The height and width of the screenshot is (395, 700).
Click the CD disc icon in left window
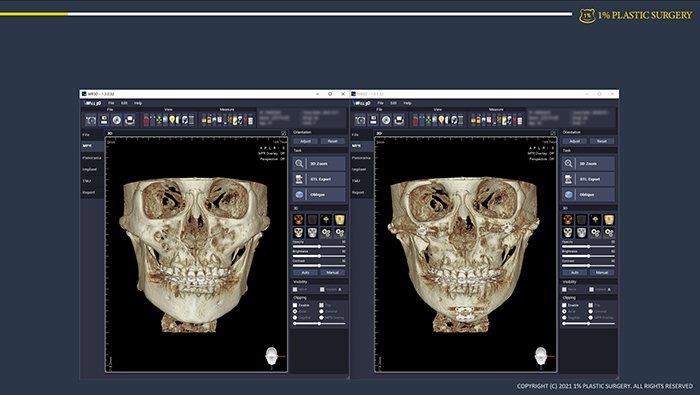[117, 120]
